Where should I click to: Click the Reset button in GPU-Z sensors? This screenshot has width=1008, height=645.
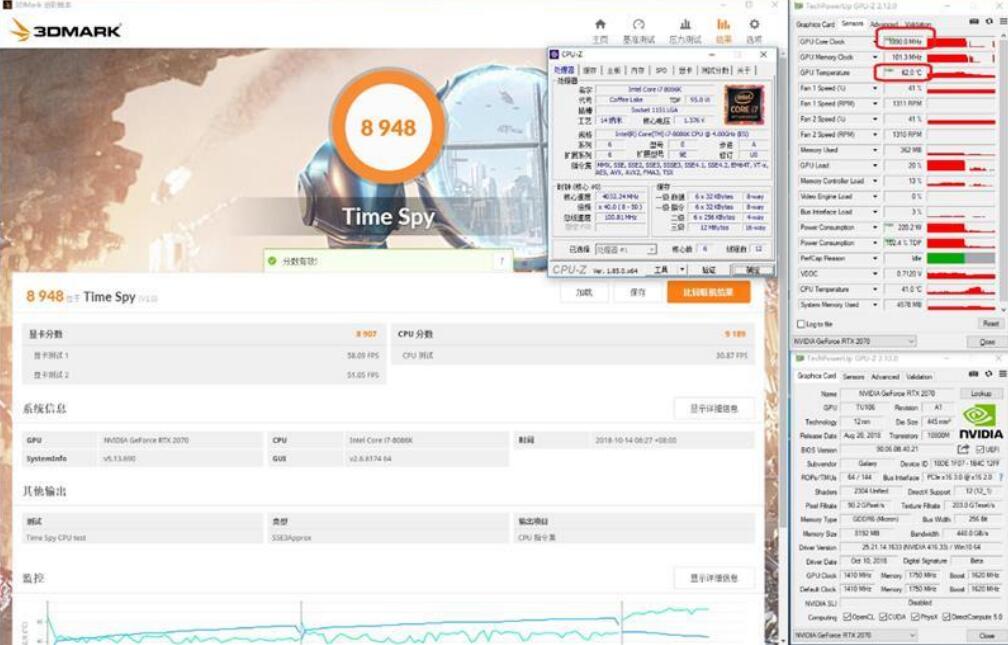[x=989, y=324]
